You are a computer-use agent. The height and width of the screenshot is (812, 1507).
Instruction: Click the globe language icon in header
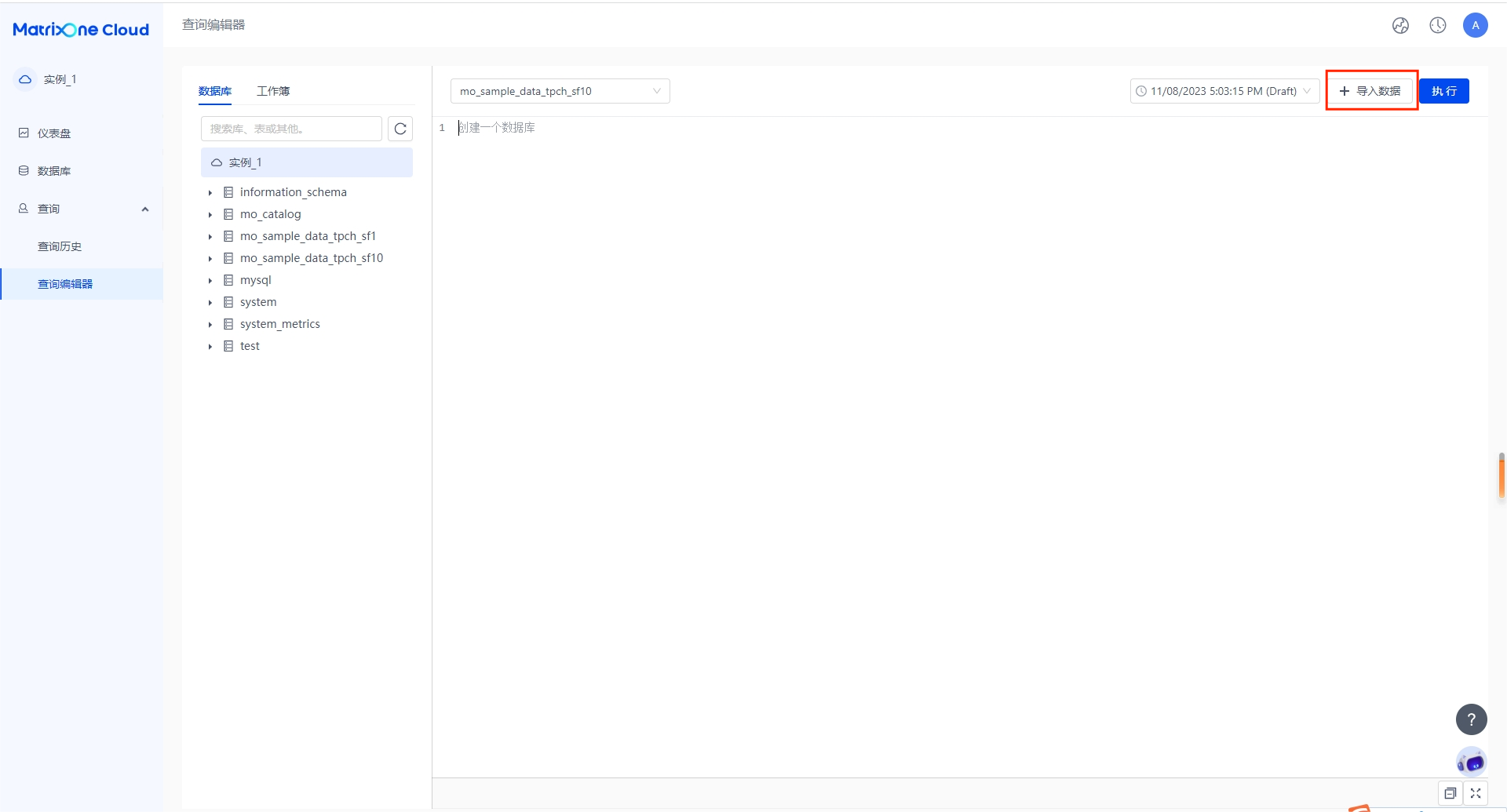1400,26
